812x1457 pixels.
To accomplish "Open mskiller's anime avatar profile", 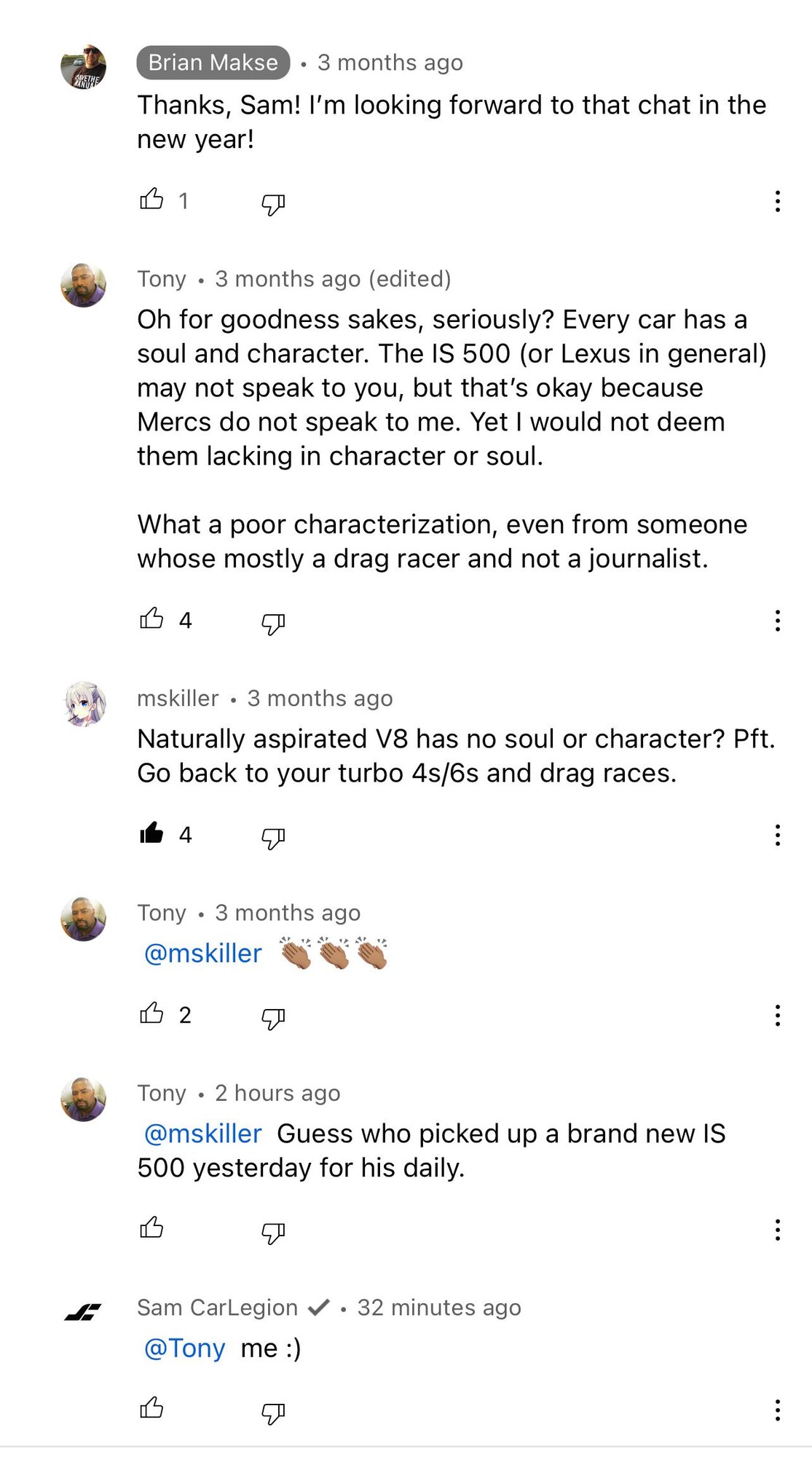I will tap(85, 704).
